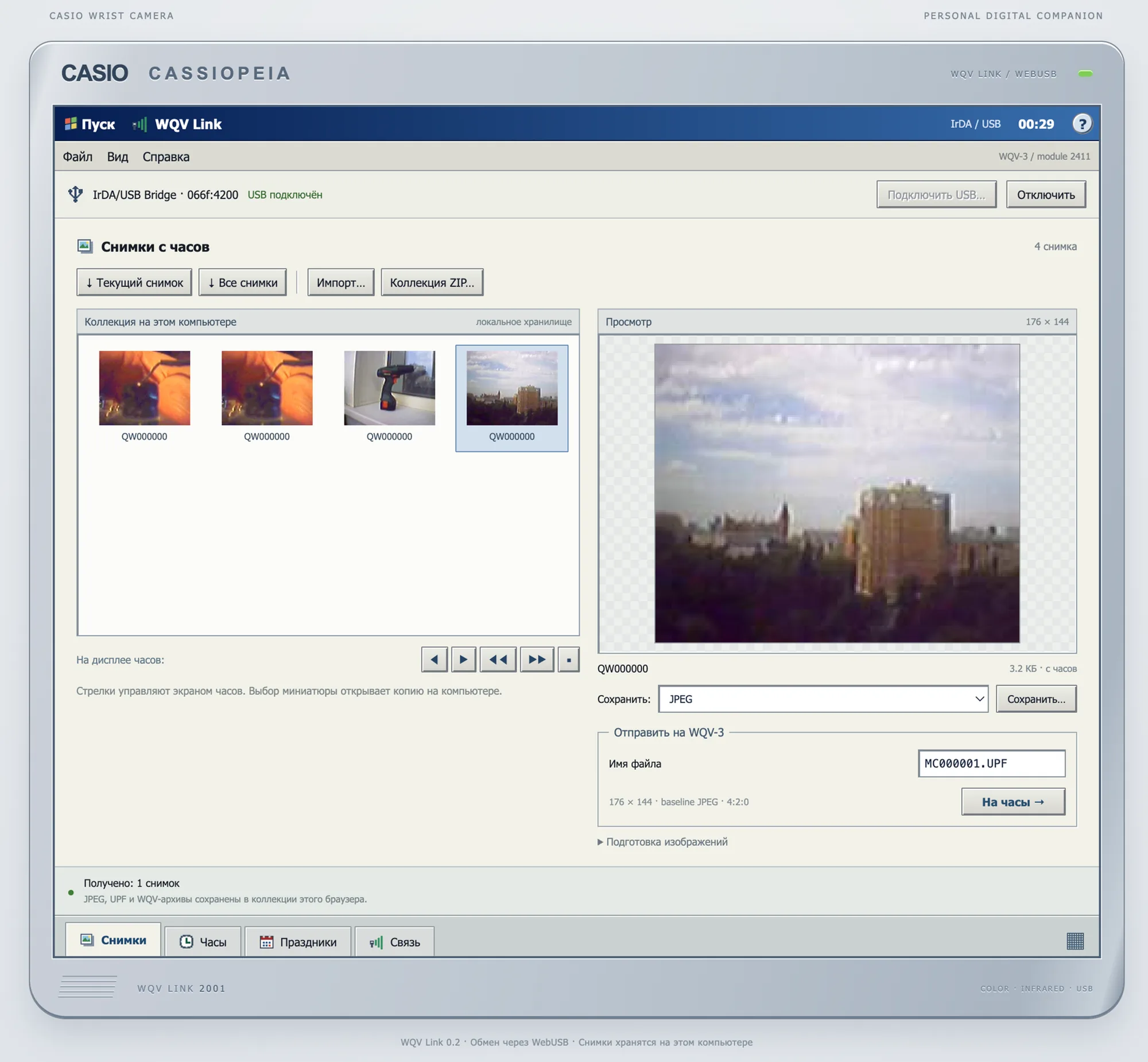Click the Отключить button
This screenshot has width=1148, height=1062.
[1046, 194]
